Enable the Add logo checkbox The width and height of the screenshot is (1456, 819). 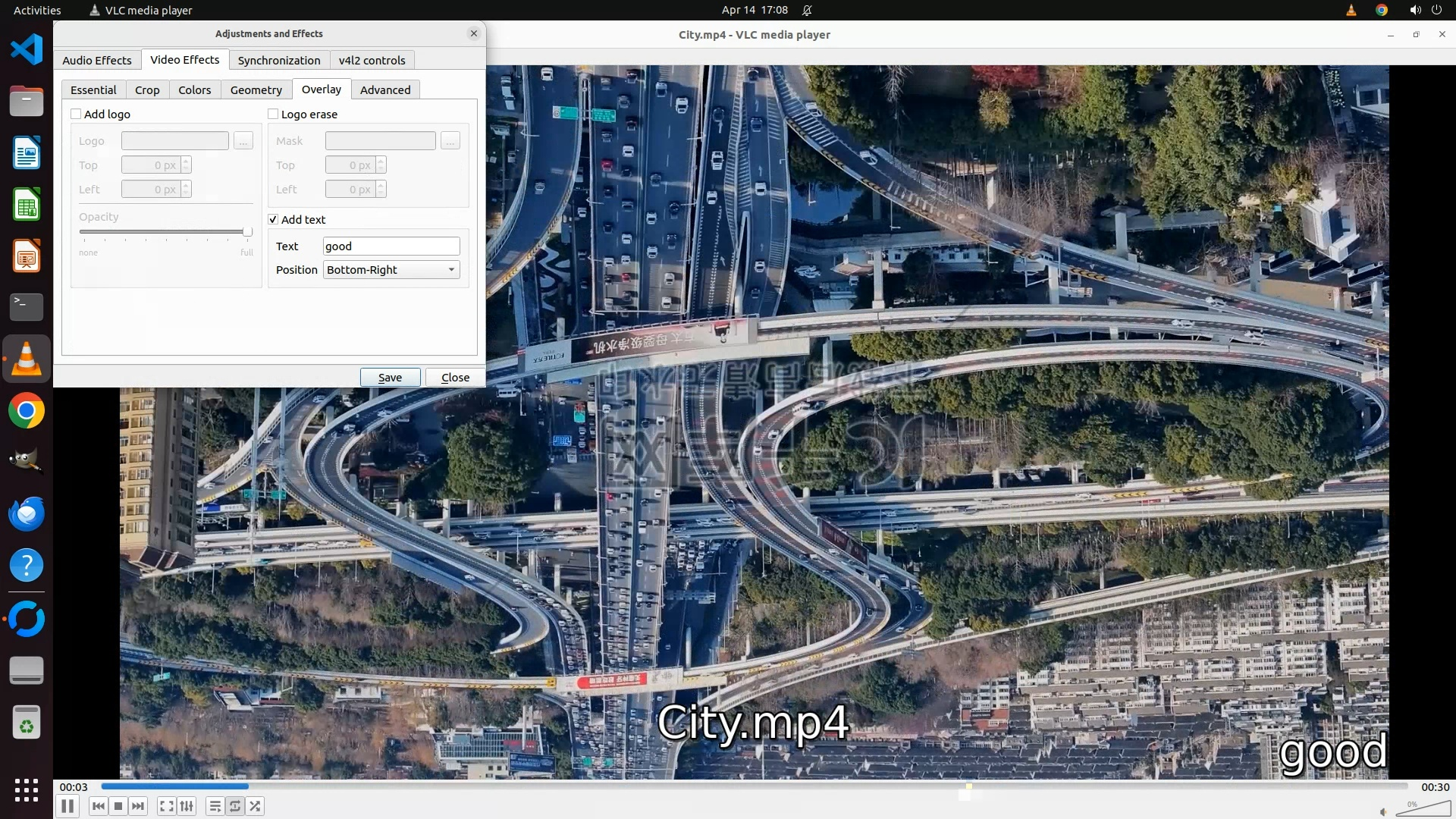[x=76, y=115]
